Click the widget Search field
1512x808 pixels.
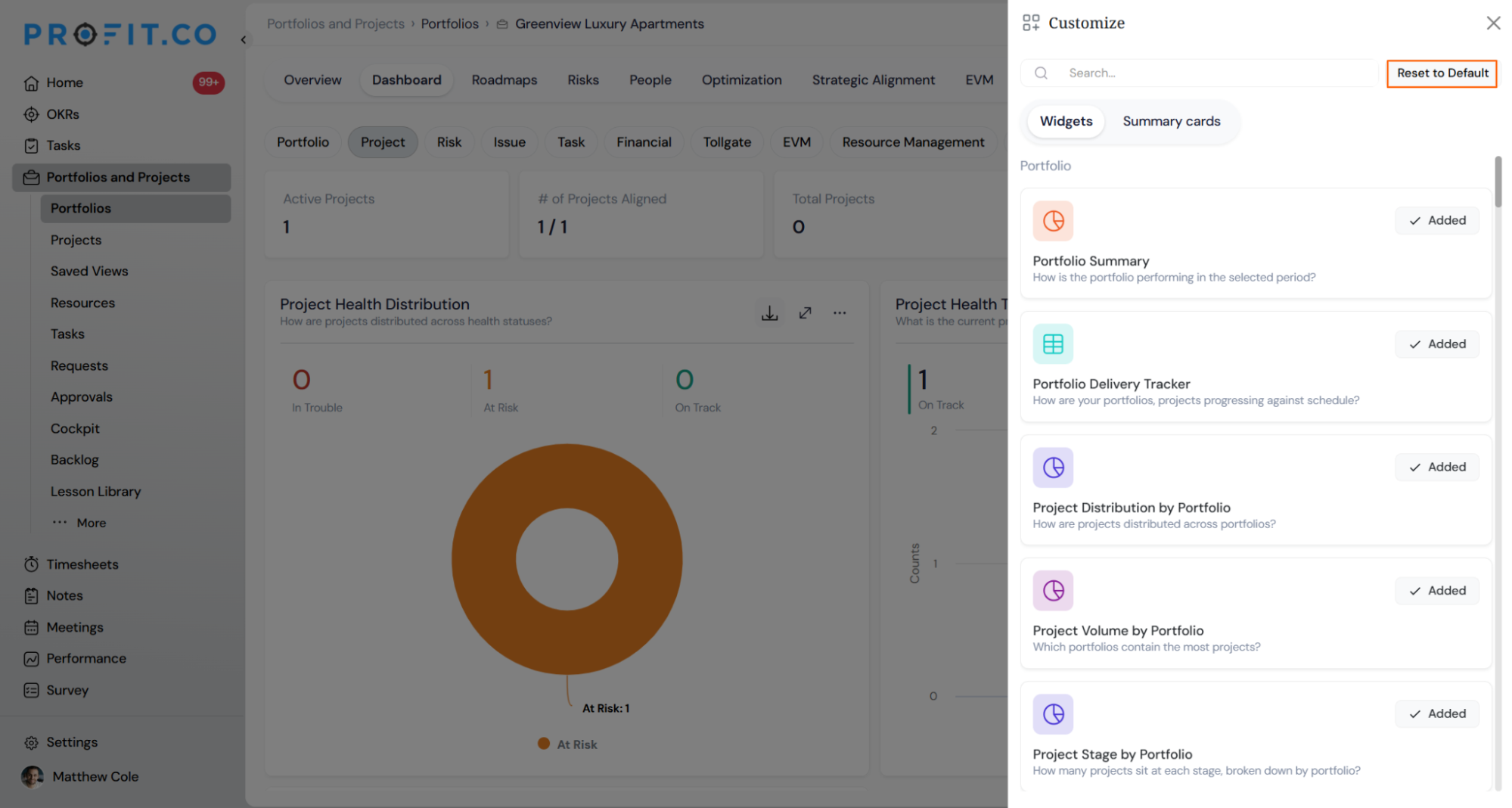pyautogui.click(x=1197, y=73)
